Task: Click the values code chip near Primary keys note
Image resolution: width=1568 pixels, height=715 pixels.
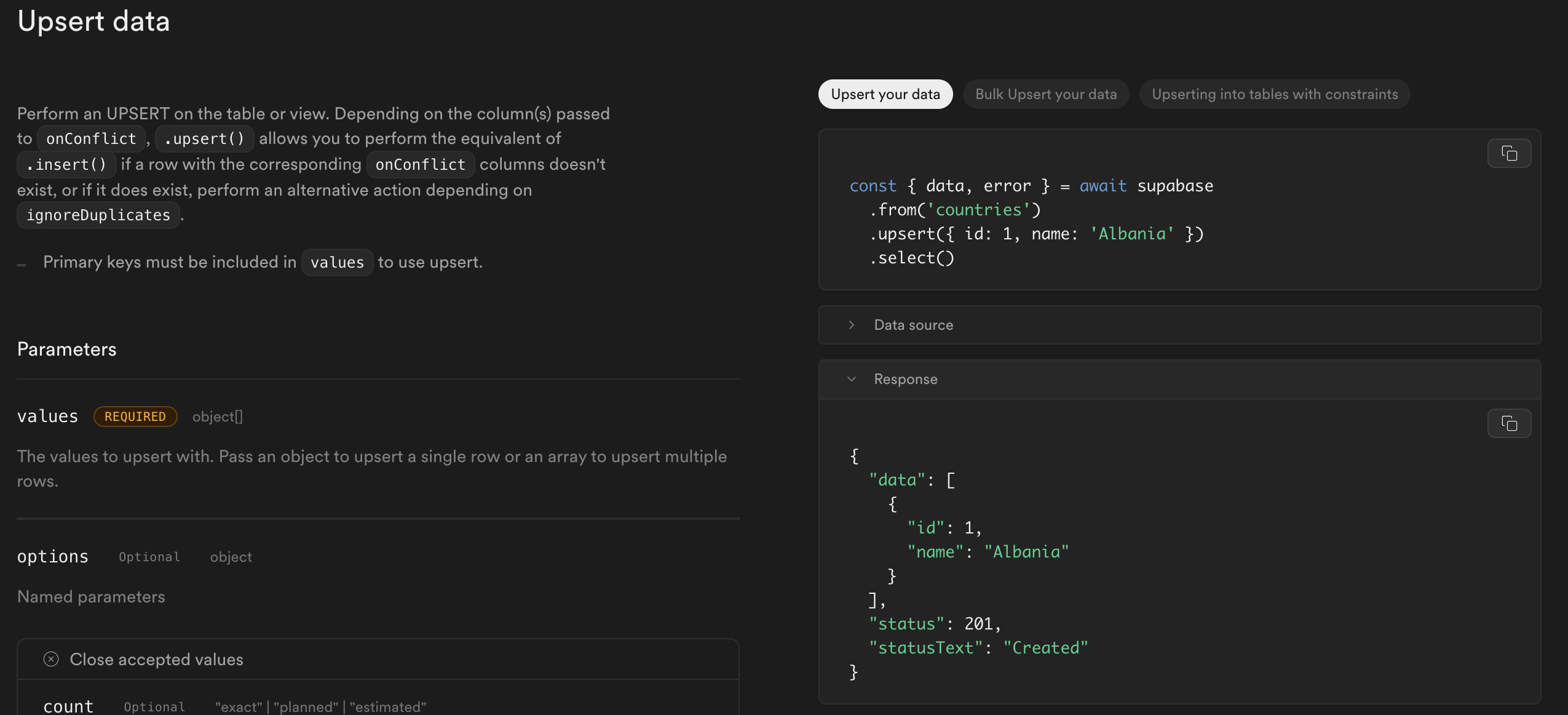Action: click(x=337, y=262)
